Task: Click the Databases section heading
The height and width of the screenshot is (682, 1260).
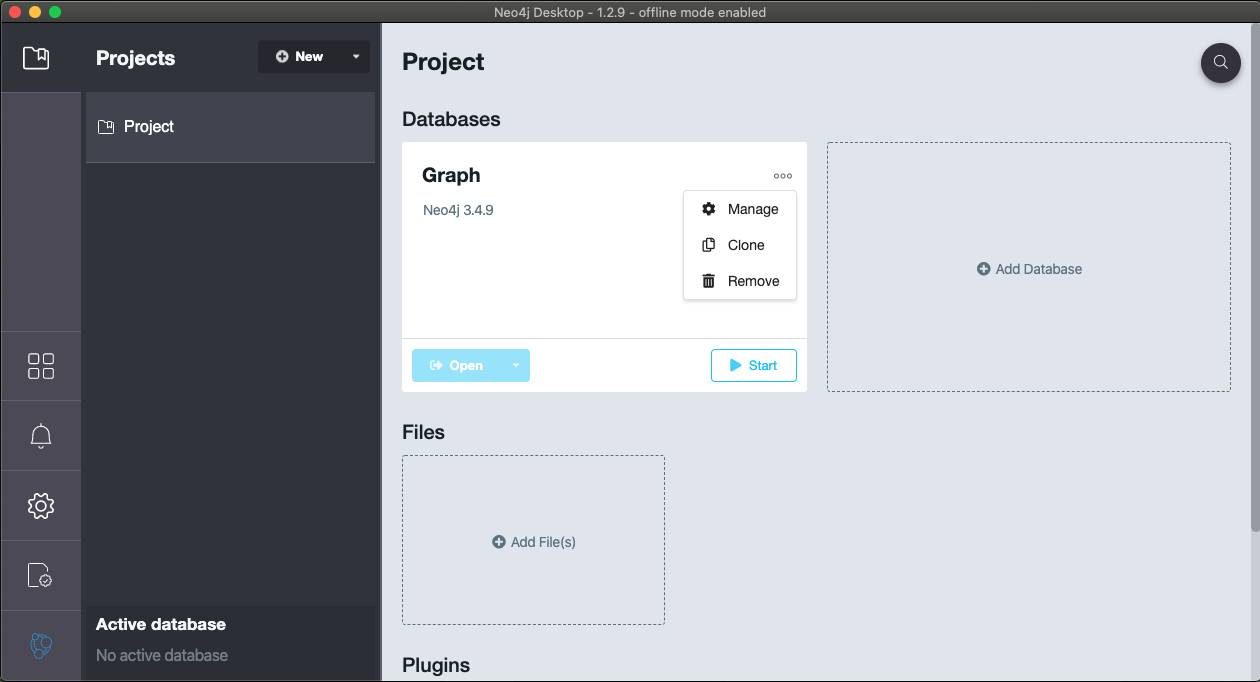Action: click(451, 119)
